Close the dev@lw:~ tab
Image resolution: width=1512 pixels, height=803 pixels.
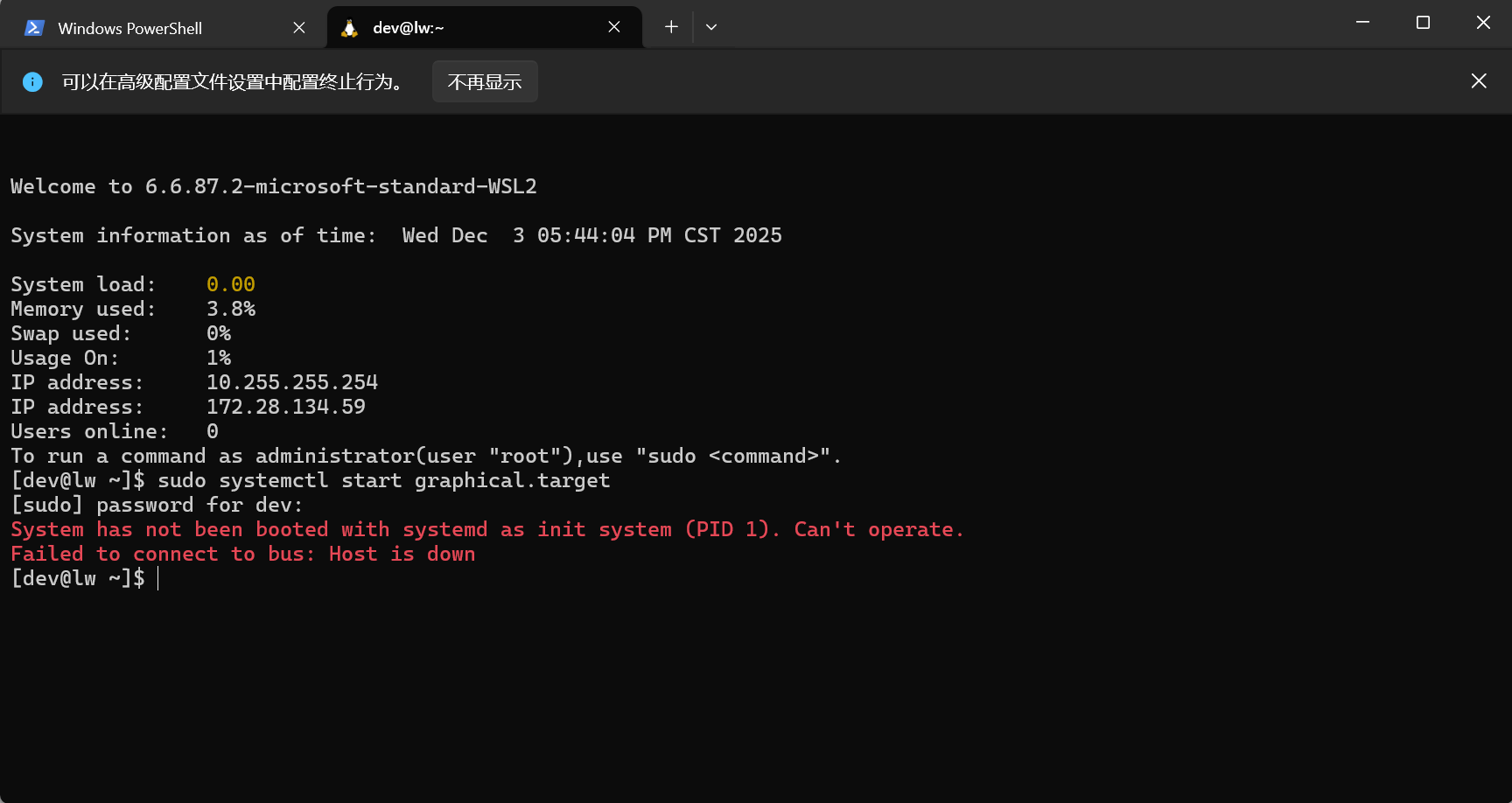pyautogui.click(x=614, y=27)
